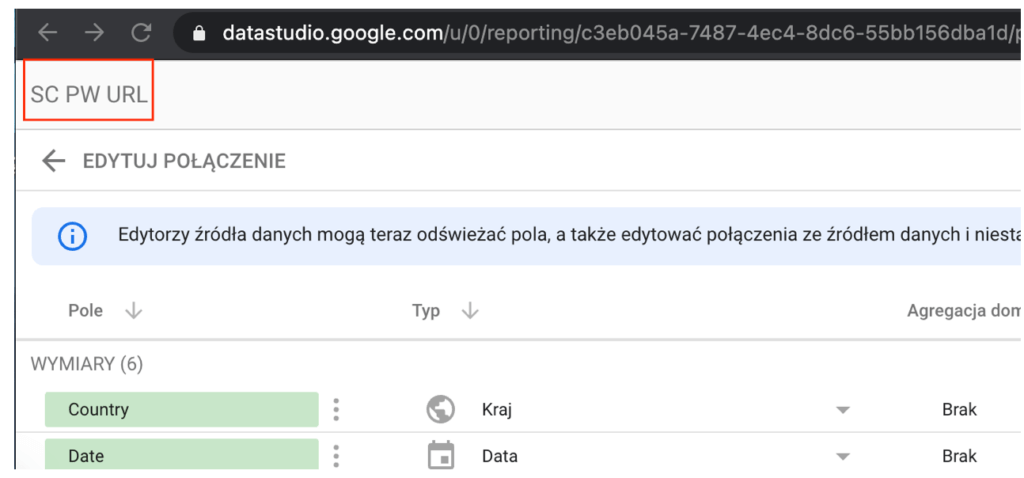Click the browser back arrow
This screenshot has height=478, width=1024.
coord(47,32)
